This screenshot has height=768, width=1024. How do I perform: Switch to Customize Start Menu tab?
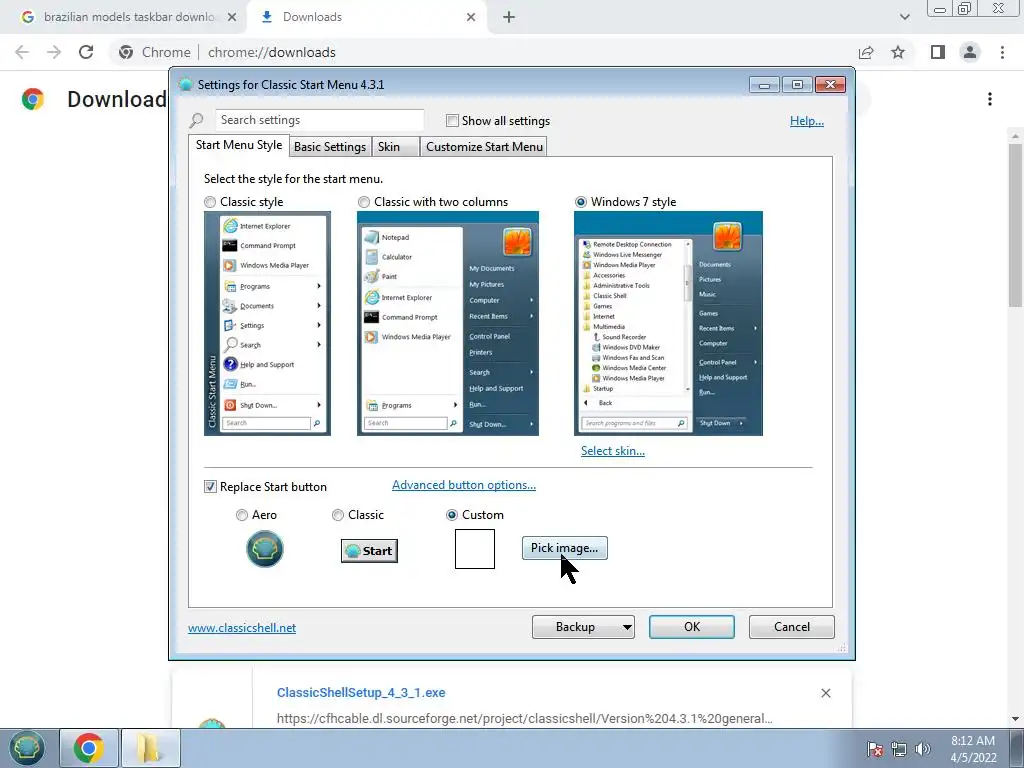pos(484,147)
